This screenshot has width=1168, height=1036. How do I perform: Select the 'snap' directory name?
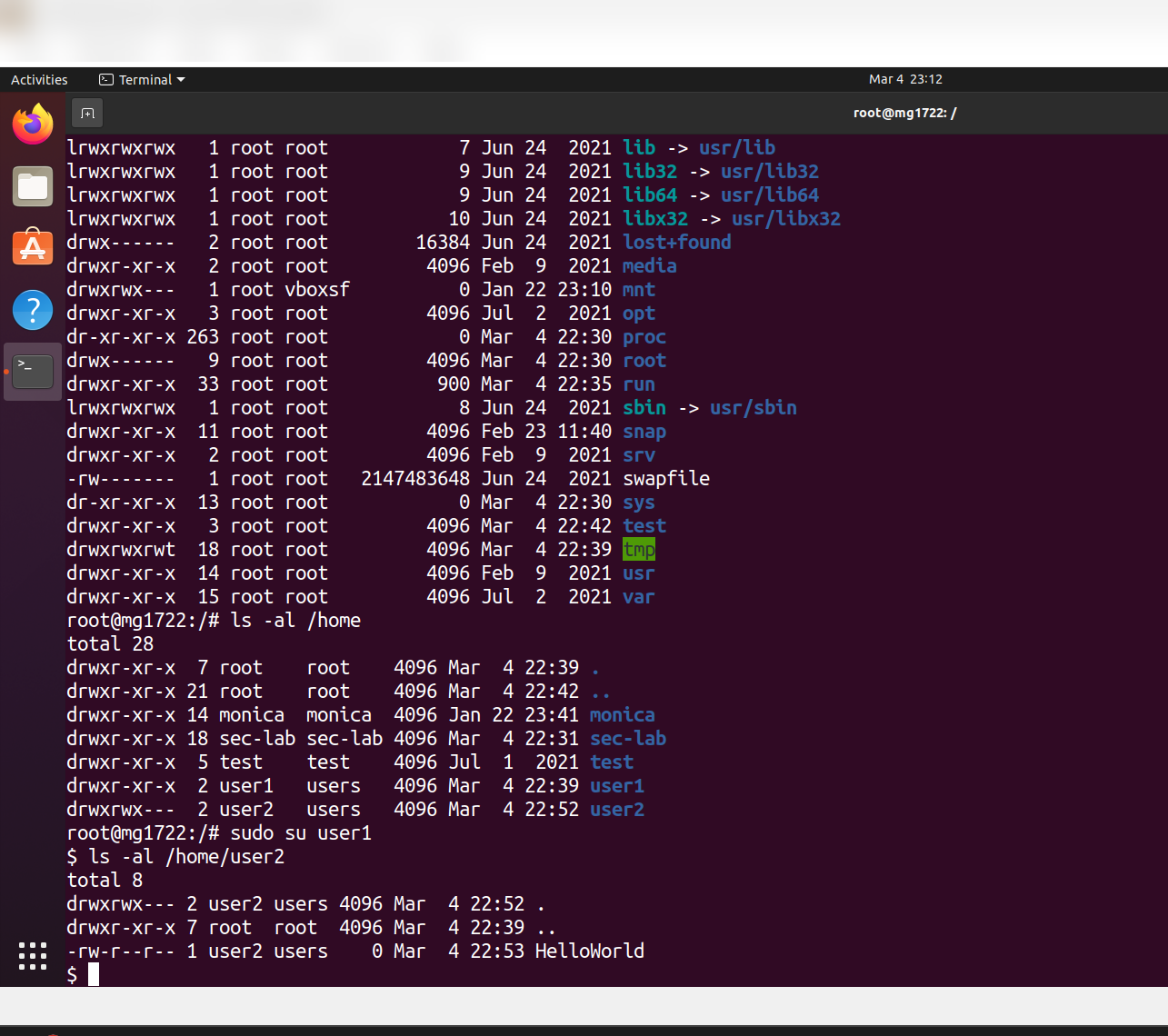tap(644, 432)
